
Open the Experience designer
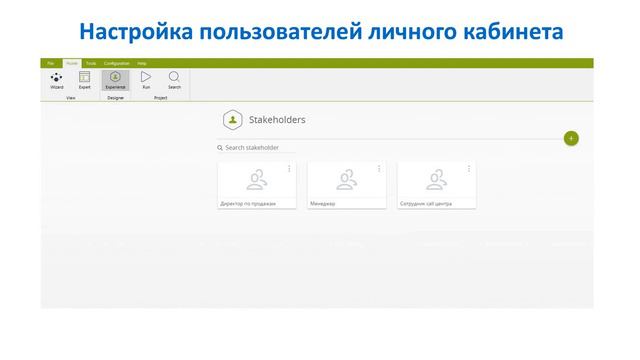(115, 80)
